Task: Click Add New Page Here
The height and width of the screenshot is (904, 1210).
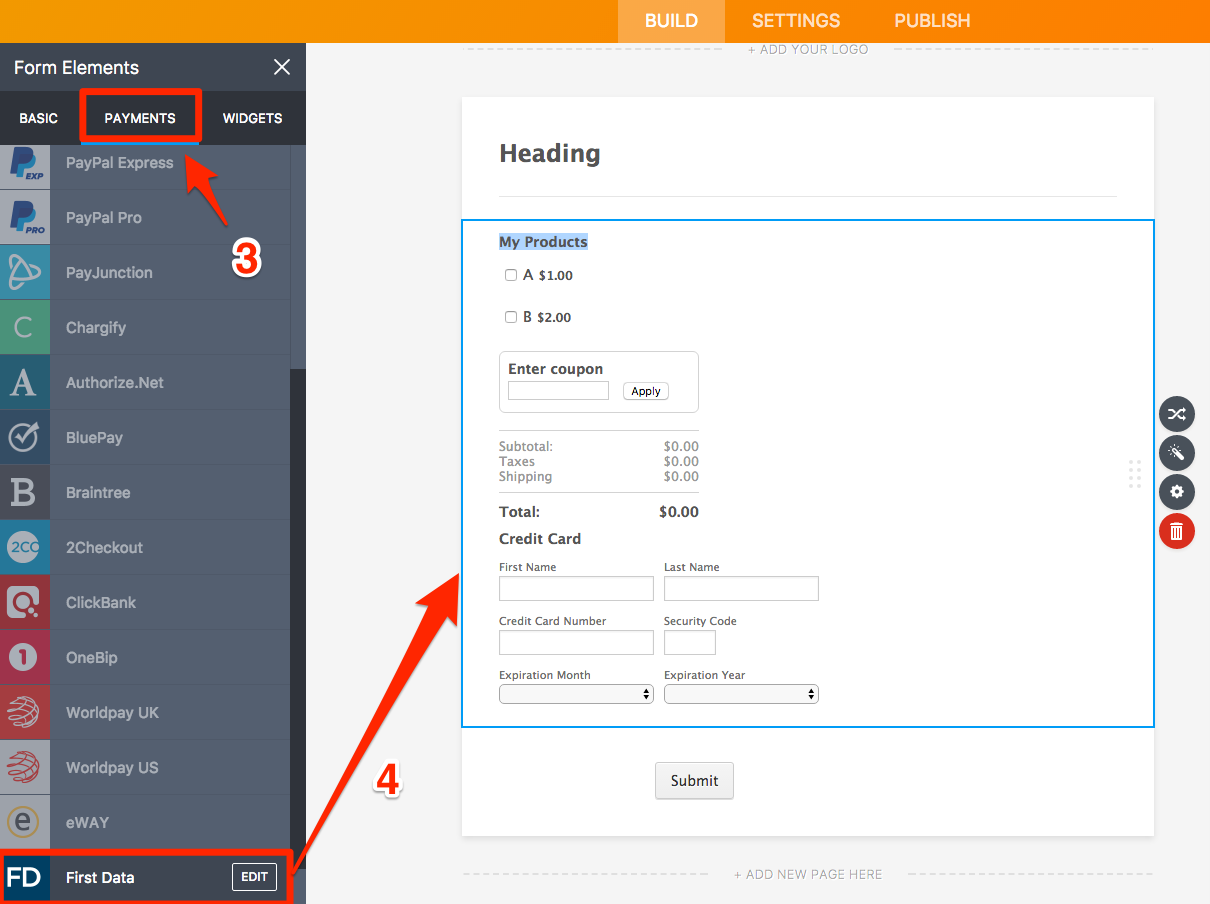Action: (808, 874)
